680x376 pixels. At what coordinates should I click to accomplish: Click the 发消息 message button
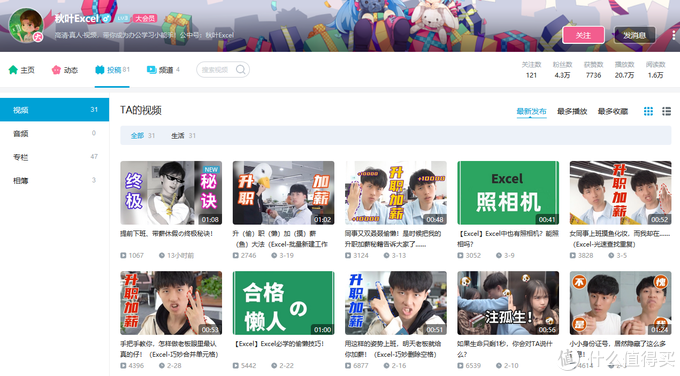634,35
